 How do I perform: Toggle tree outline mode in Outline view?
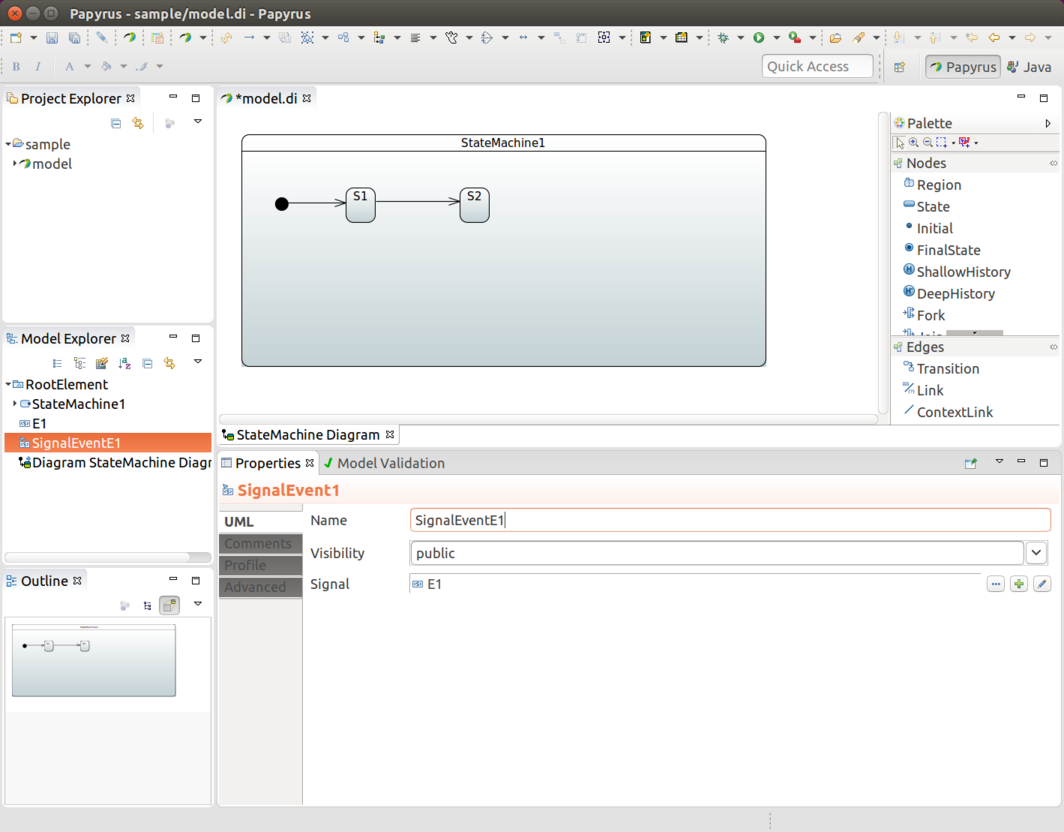point(147,605)
